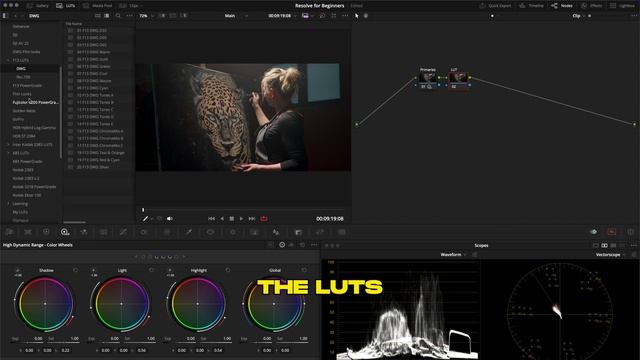Reset the Shadow wheel
Image resolution: width=640 pixels, height=360 pixels.
[75, 270]
